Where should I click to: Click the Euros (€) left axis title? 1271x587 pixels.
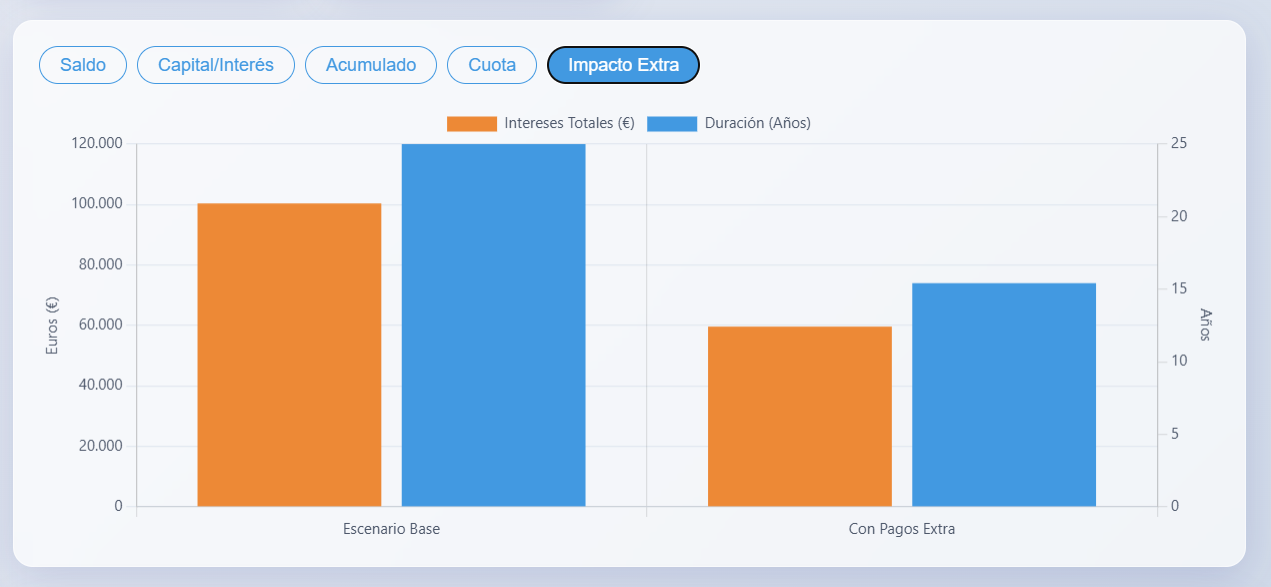(x=52, y=326)
